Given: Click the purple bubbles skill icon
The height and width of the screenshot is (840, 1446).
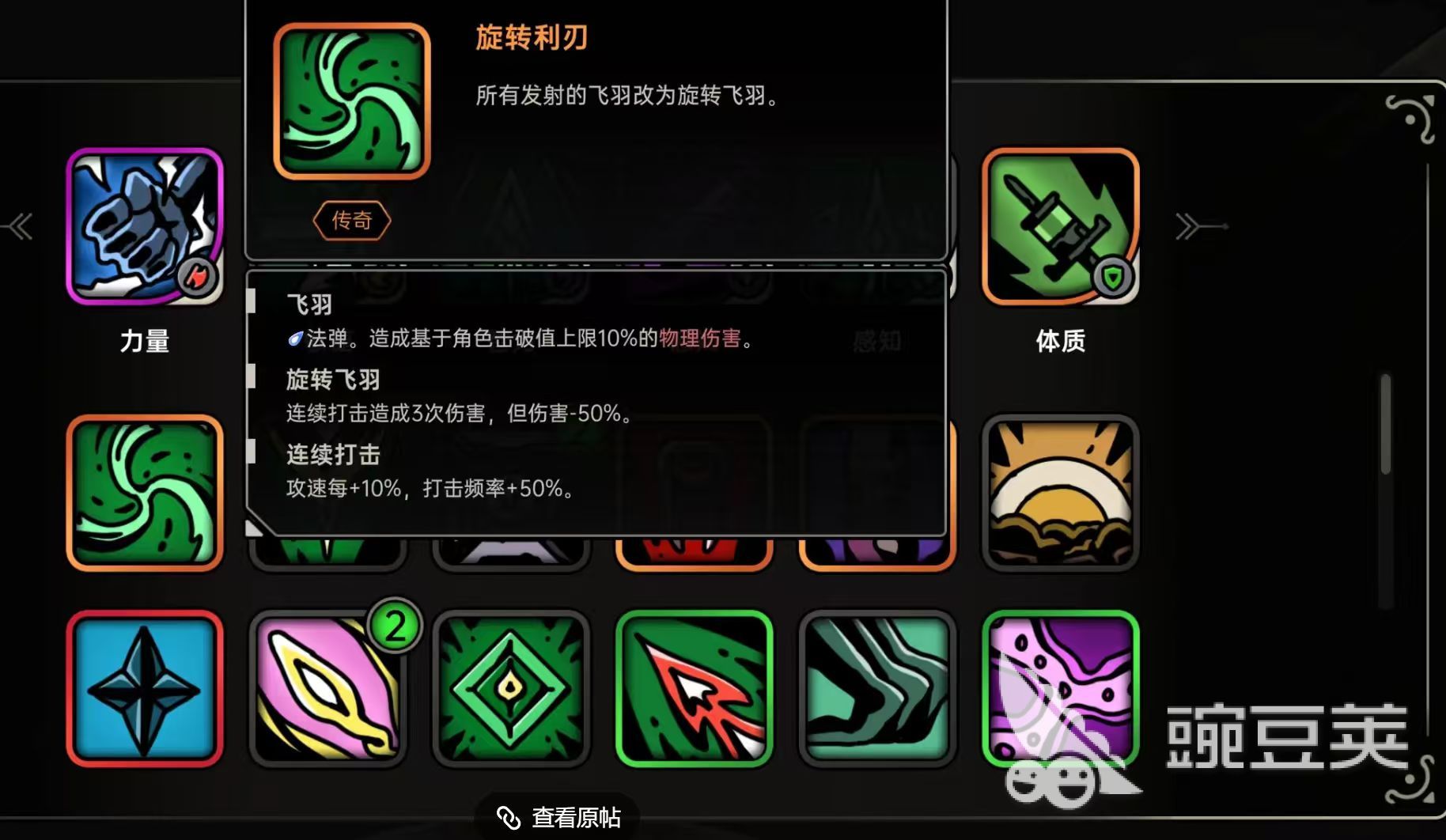Looking at the screenshot, I should click(1060, 688).
